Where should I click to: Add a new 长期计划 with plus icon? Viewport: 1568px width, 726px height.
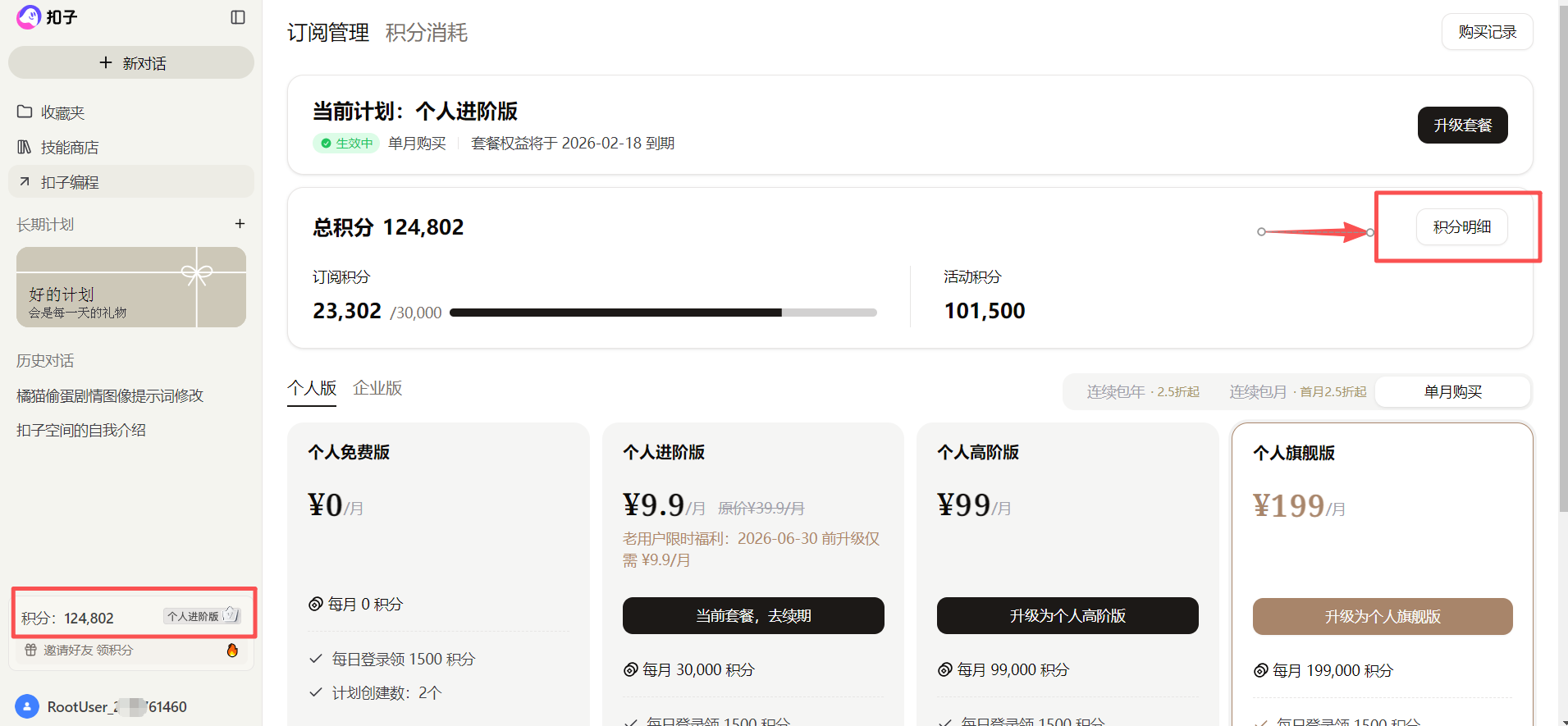pyautogui.click(x=239, y=223)
